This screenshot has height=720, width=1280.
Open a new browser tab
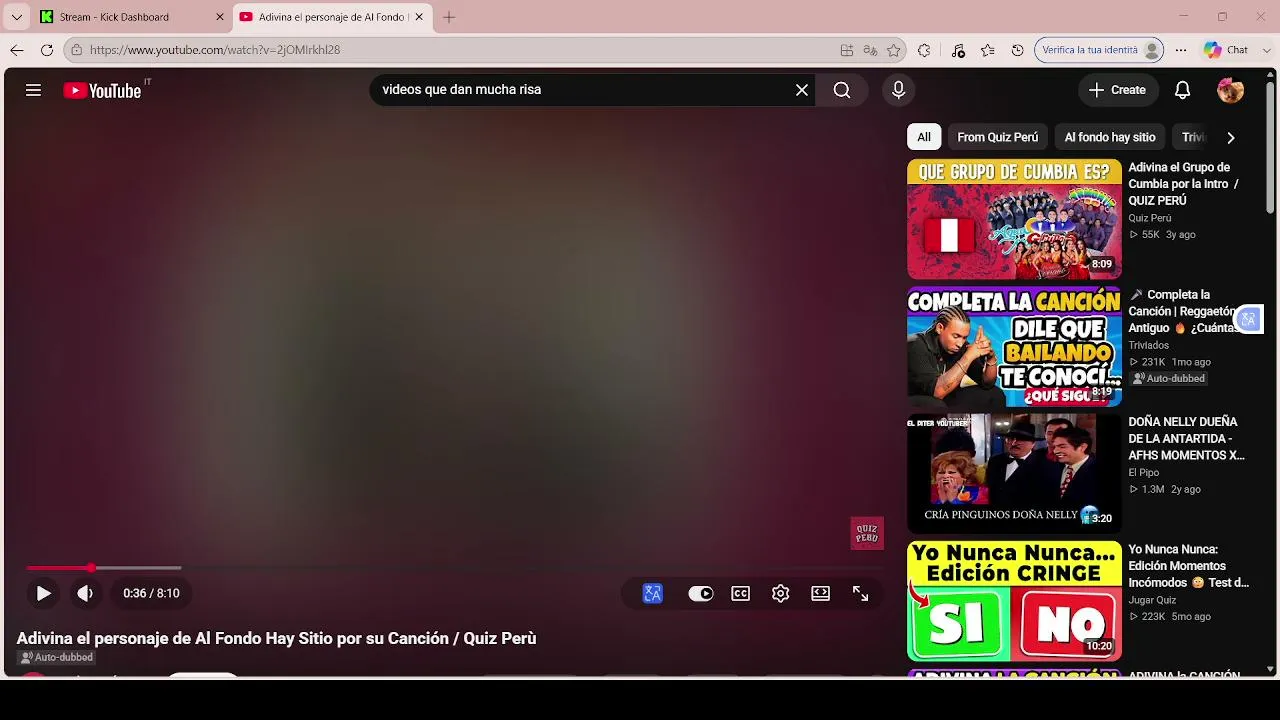[x=449, y=17]
